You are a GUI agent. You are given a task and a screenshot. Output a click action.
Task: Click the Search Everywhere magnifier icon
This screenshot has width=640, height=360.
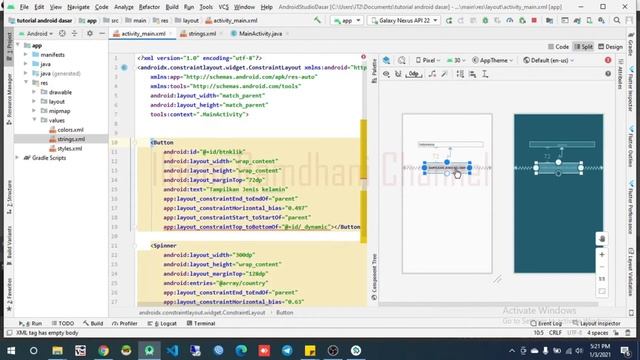617,20
